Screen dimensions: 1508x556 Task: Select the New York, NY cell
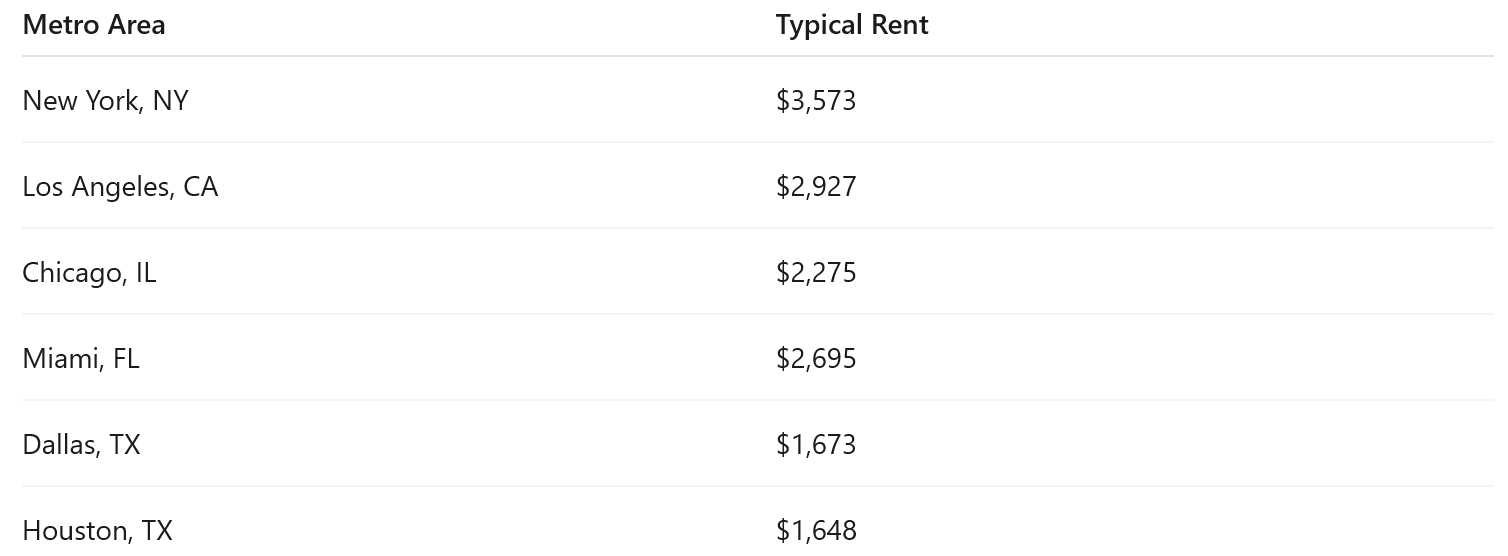click(x=105, y=101)
